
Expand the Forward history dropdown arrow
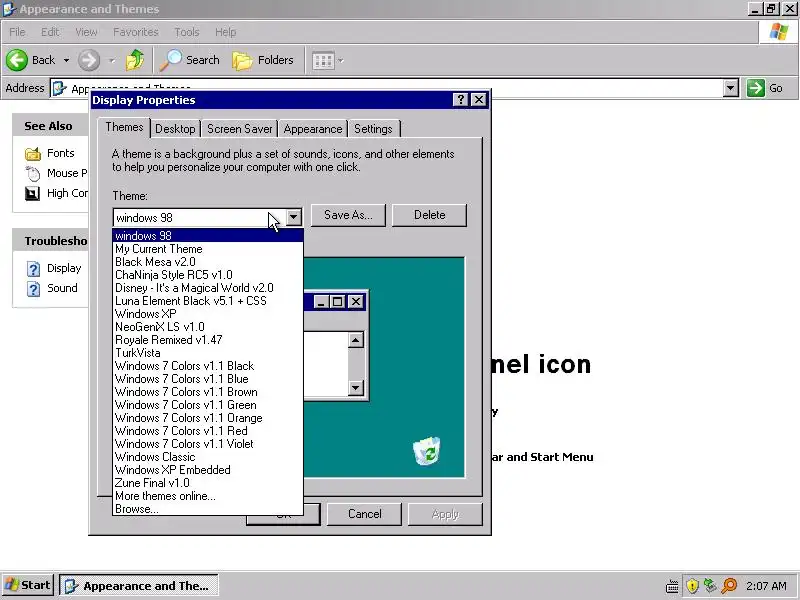(x=112, y=60)
